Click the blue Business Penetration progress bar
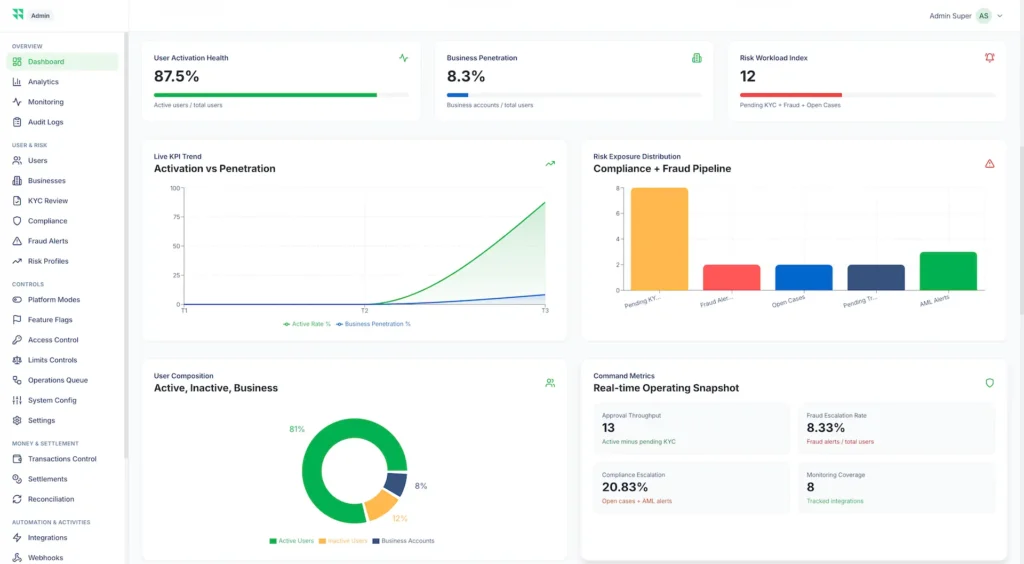1024x564 pixels. [457, 95]
